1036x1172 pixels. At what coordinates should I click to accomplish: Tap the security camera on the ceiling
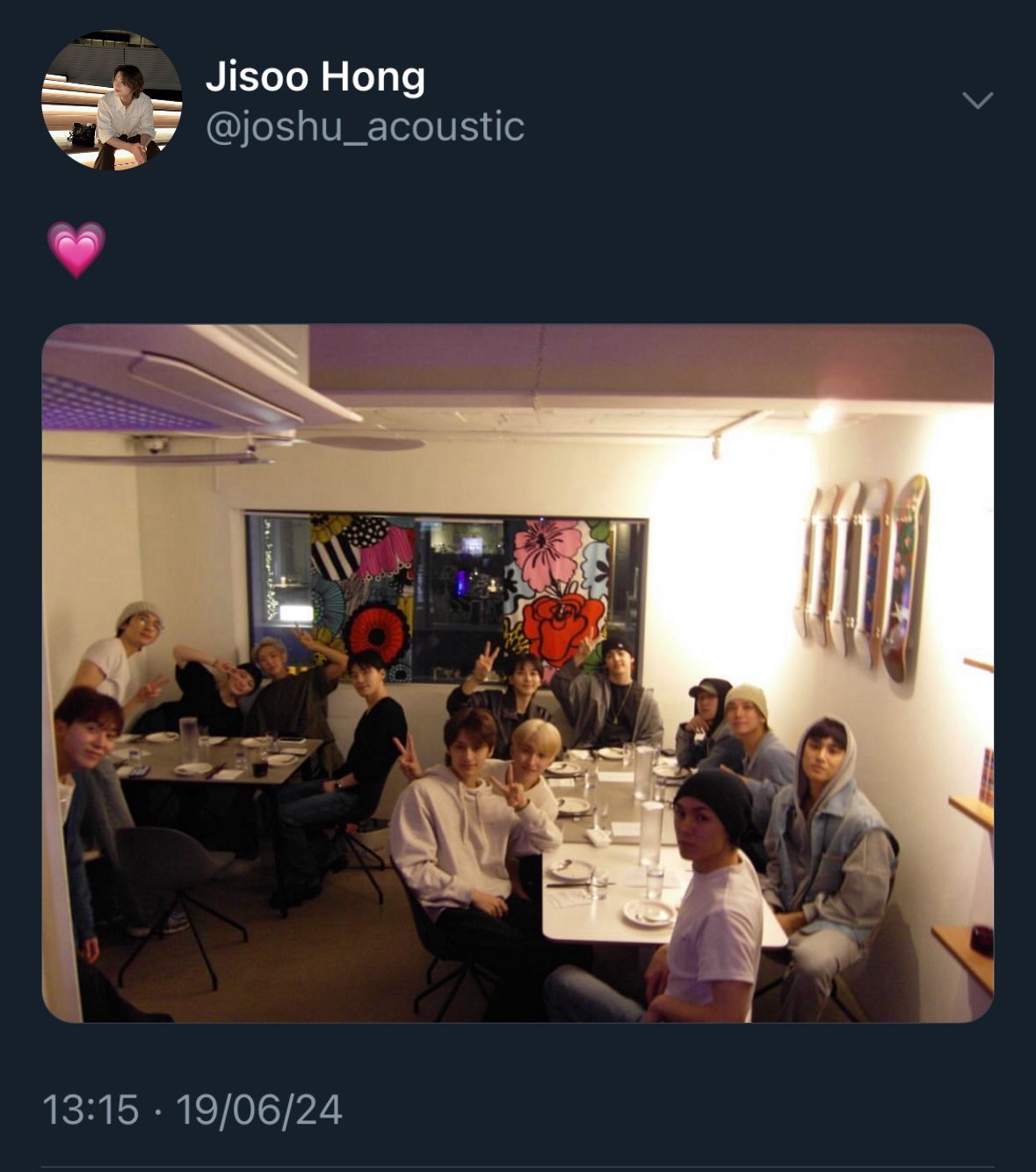(155, 445)
